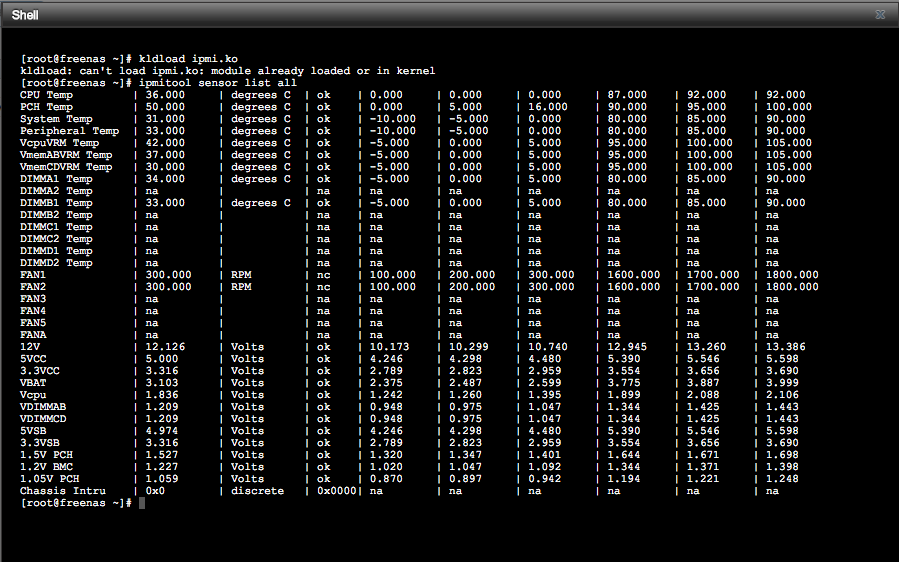Click the 'DIMMA2 Temp' label

[x=56, y=192]
